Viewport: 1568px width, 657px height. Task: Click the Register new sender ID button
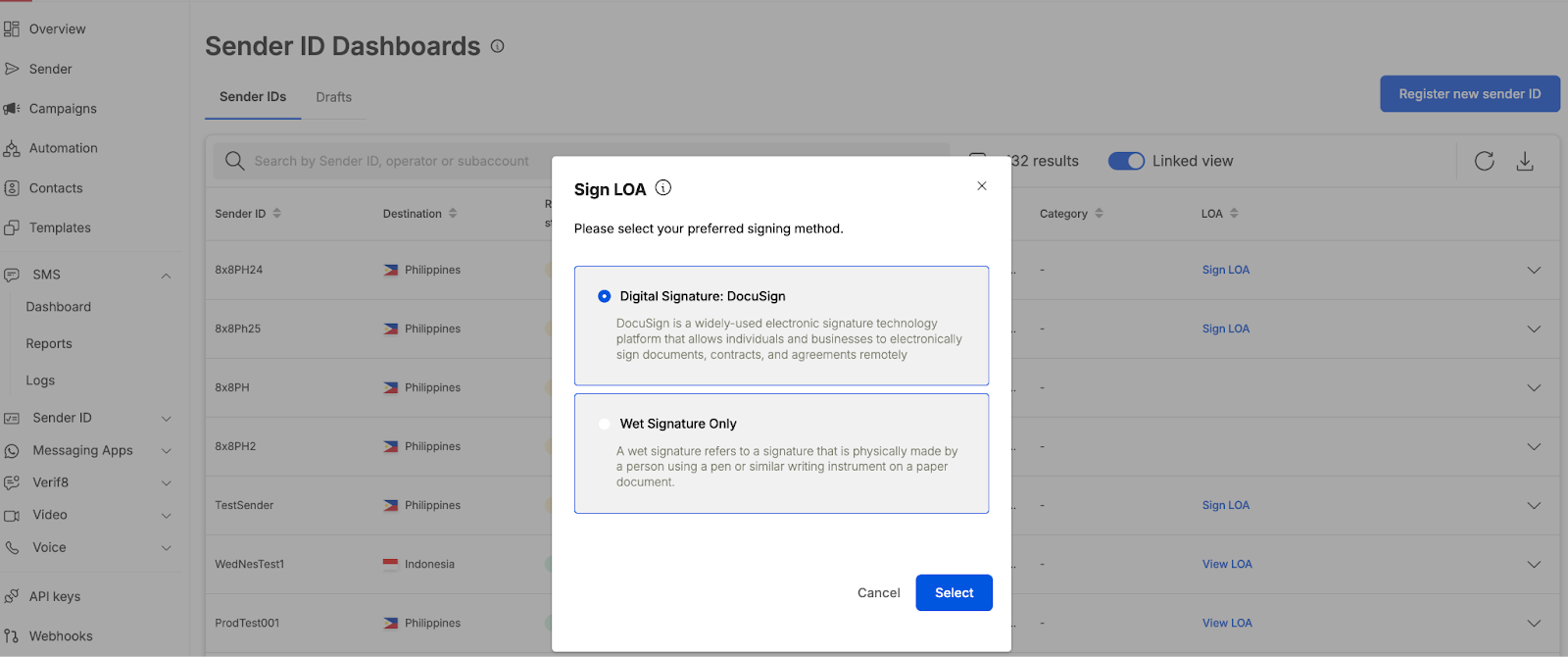tap(1469, 94)
